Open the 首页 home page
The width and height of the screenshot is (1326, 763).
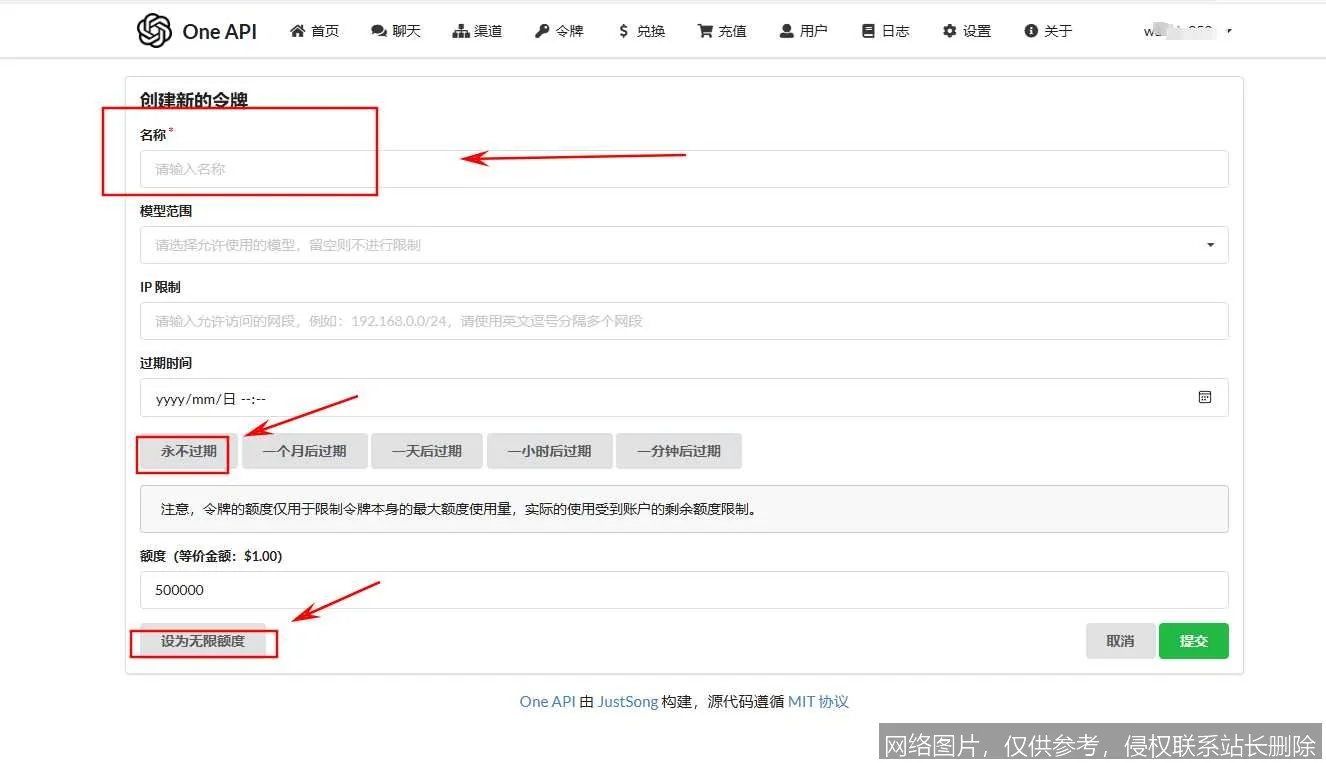tap(314, 30)
